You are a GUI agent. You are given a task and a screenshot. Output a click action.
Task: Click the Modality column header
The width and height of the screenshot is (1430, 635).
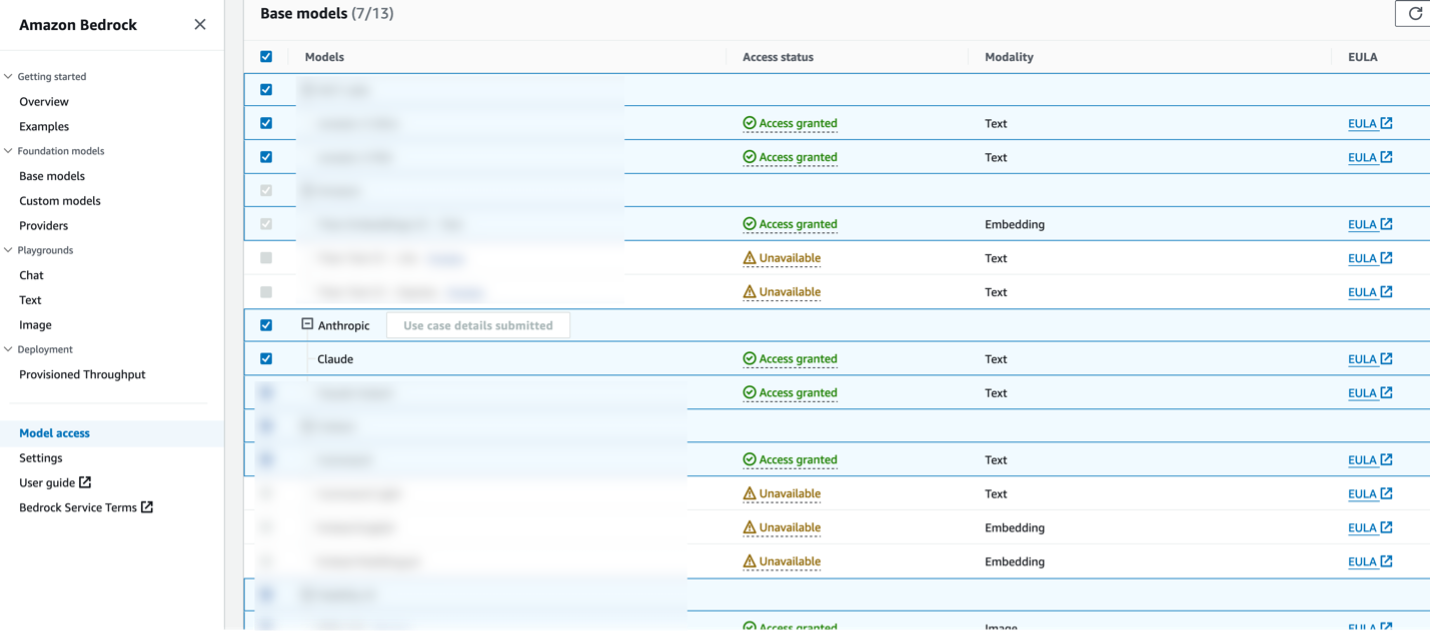click(1009, 57)
